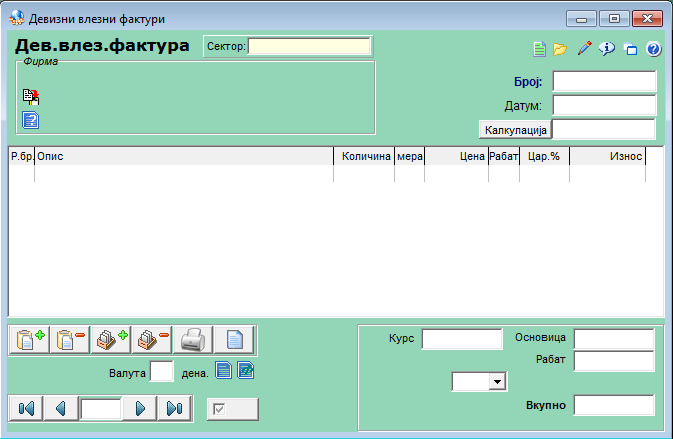
Task: Click the company lookup icon in Фирма box
Action: click(31, 97)
